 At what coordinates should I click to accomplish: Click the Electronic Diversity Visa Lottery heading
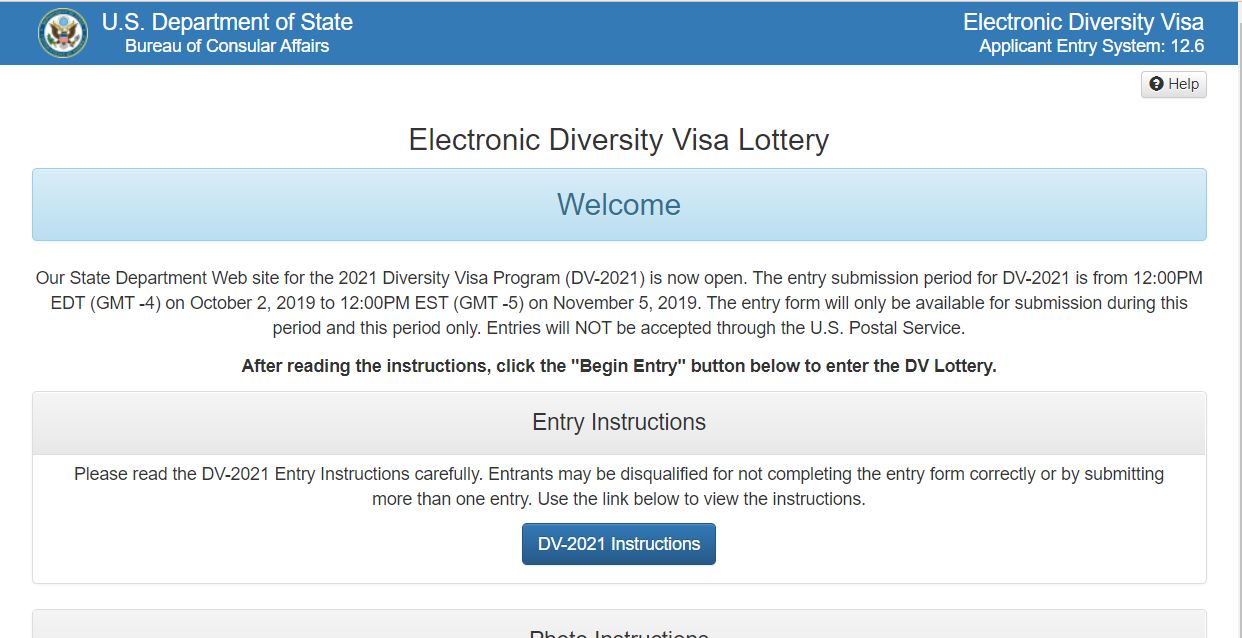[x=619, y=140]
